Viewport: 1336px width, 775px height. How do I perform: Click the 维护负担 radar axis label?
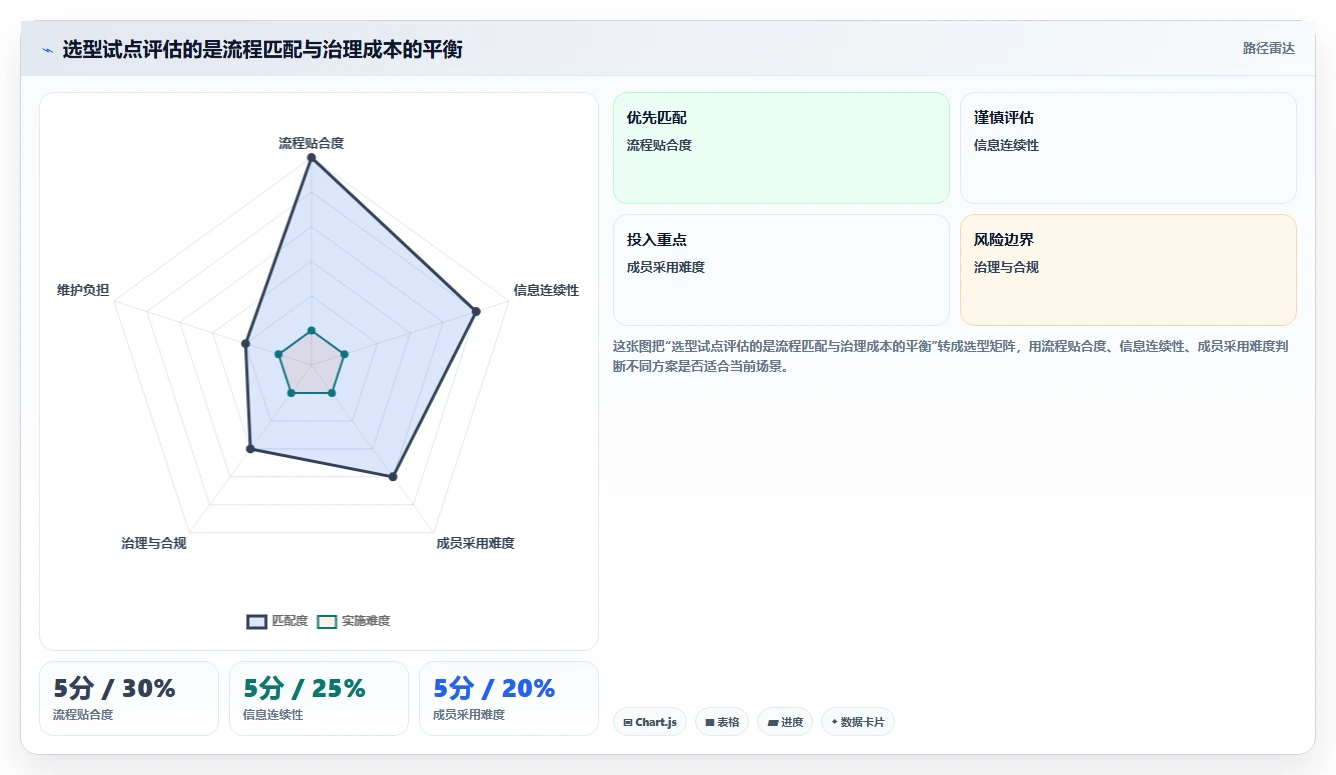[x=83, y=290]
